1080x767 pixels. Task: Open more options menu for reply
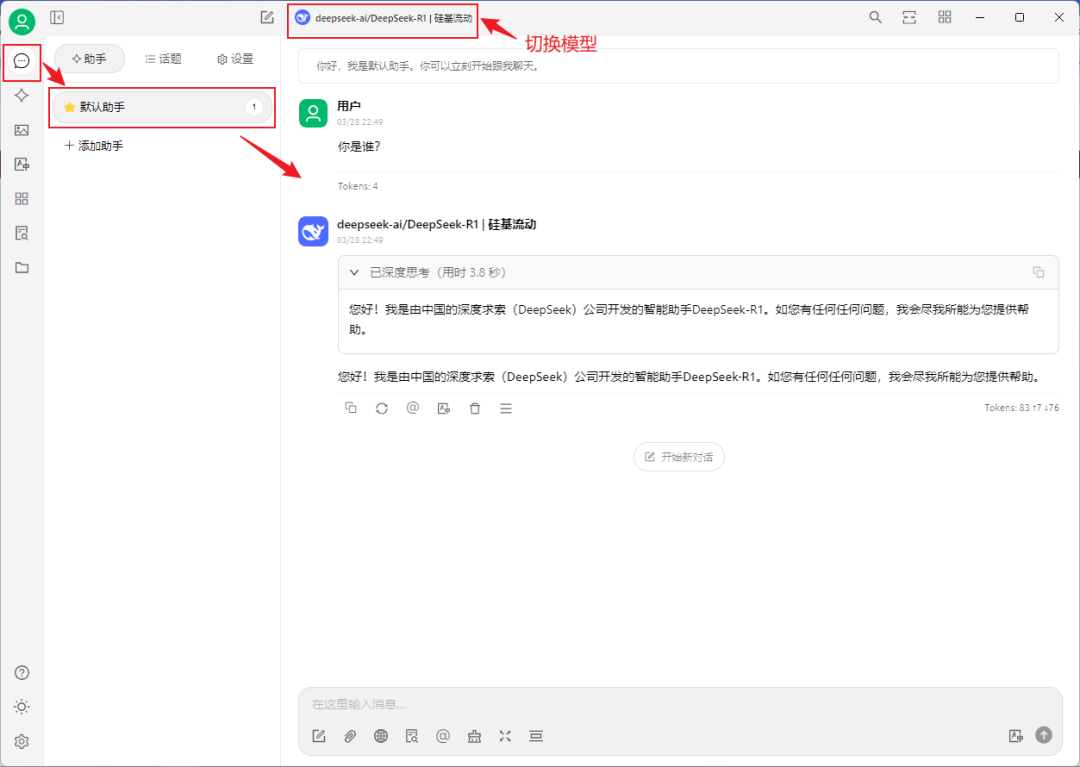point(506,408)
